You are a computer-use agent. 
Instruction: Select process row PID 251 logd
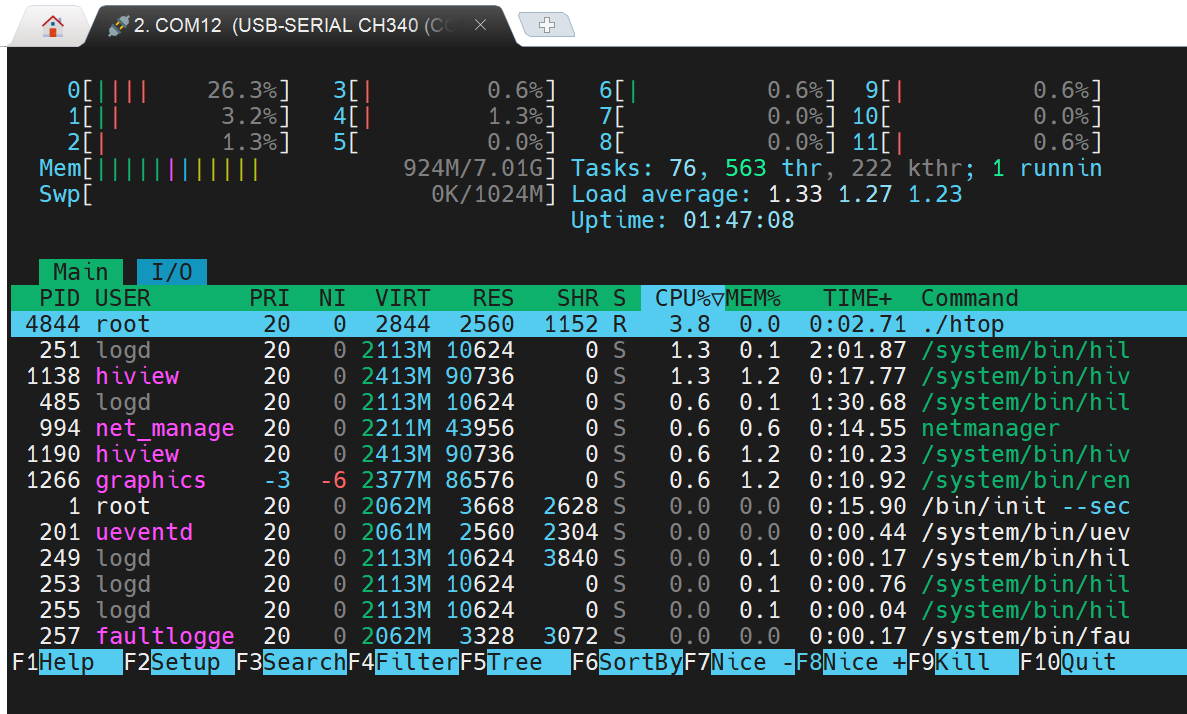[599, 350]
